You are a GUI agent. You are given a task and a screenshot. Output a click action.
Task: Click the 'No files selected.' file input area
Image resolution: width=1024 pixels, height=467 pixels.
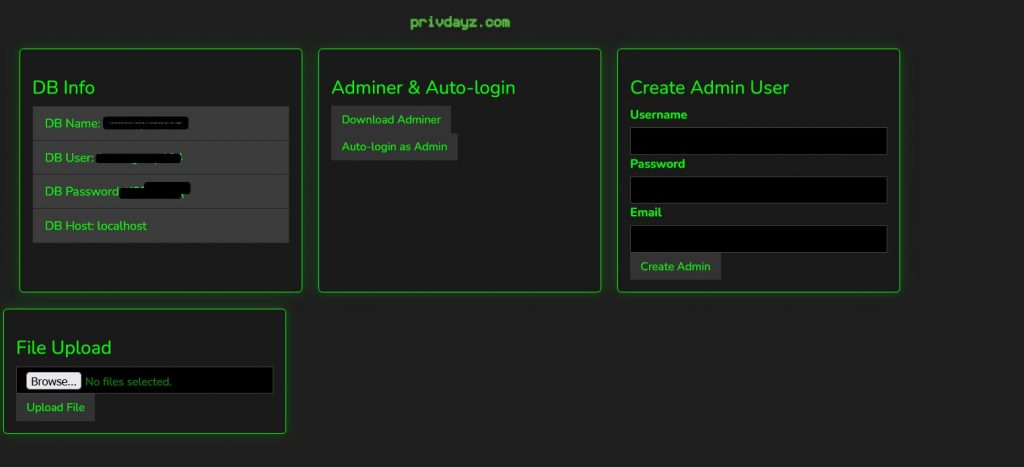tap(175, 381)
